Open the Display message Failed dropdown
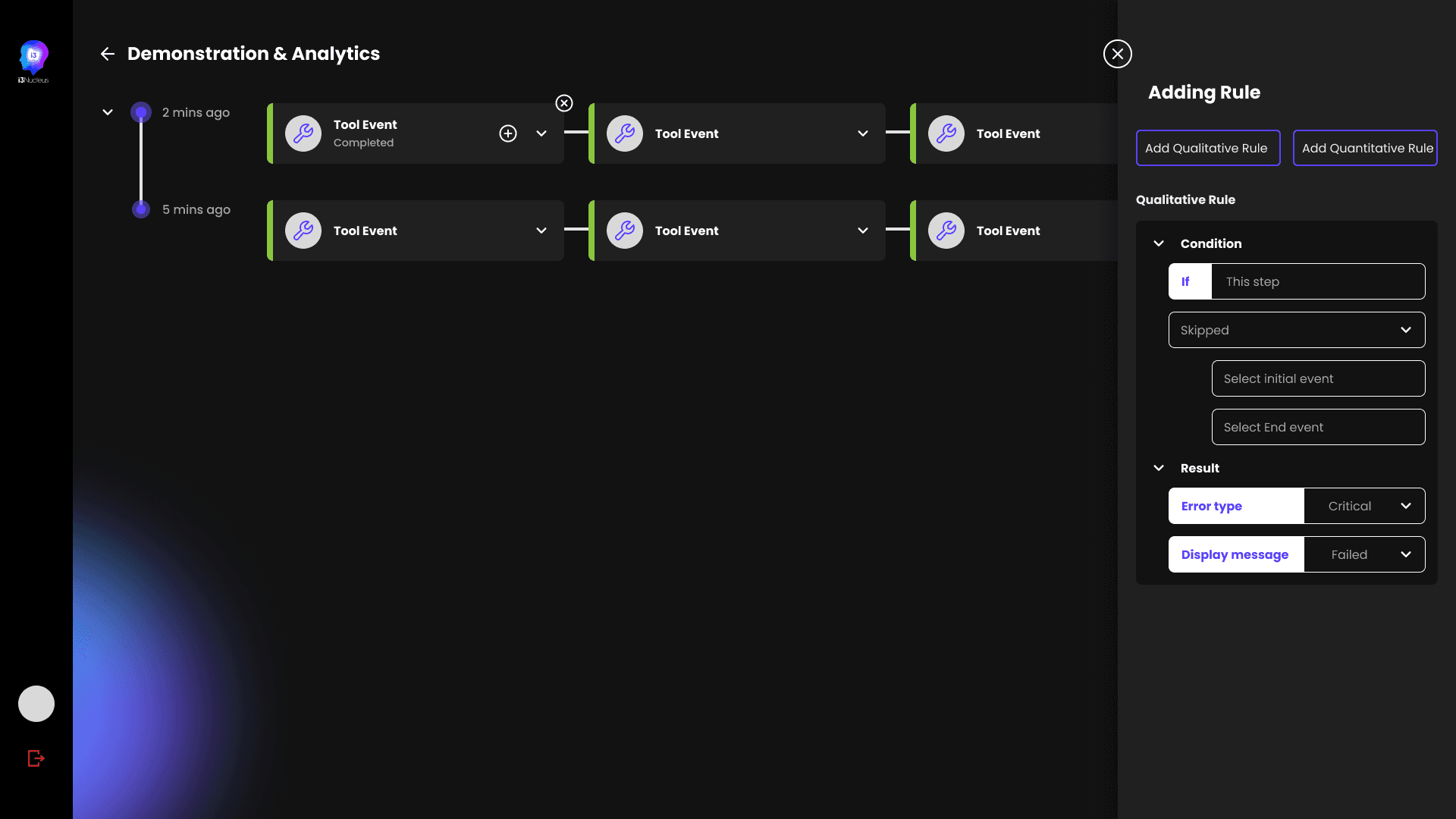This screenshot has width=1456, height=819. pos(1364,554)
